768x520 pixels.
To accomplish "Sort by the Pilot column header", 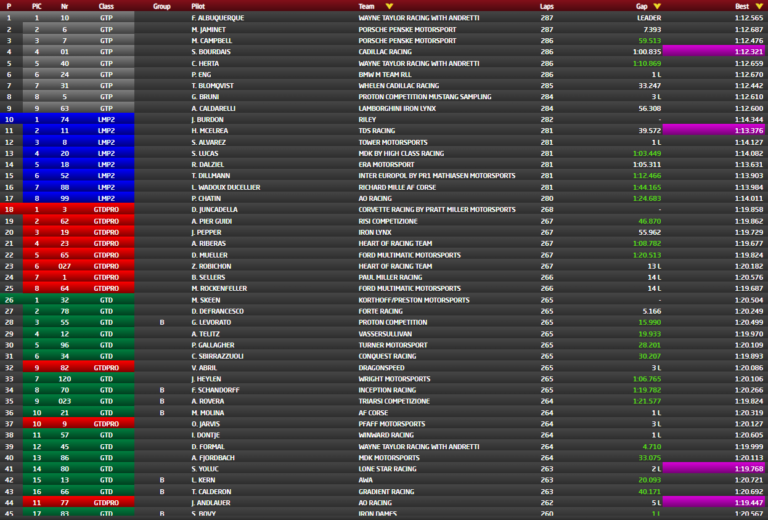I will click(198, 6).
